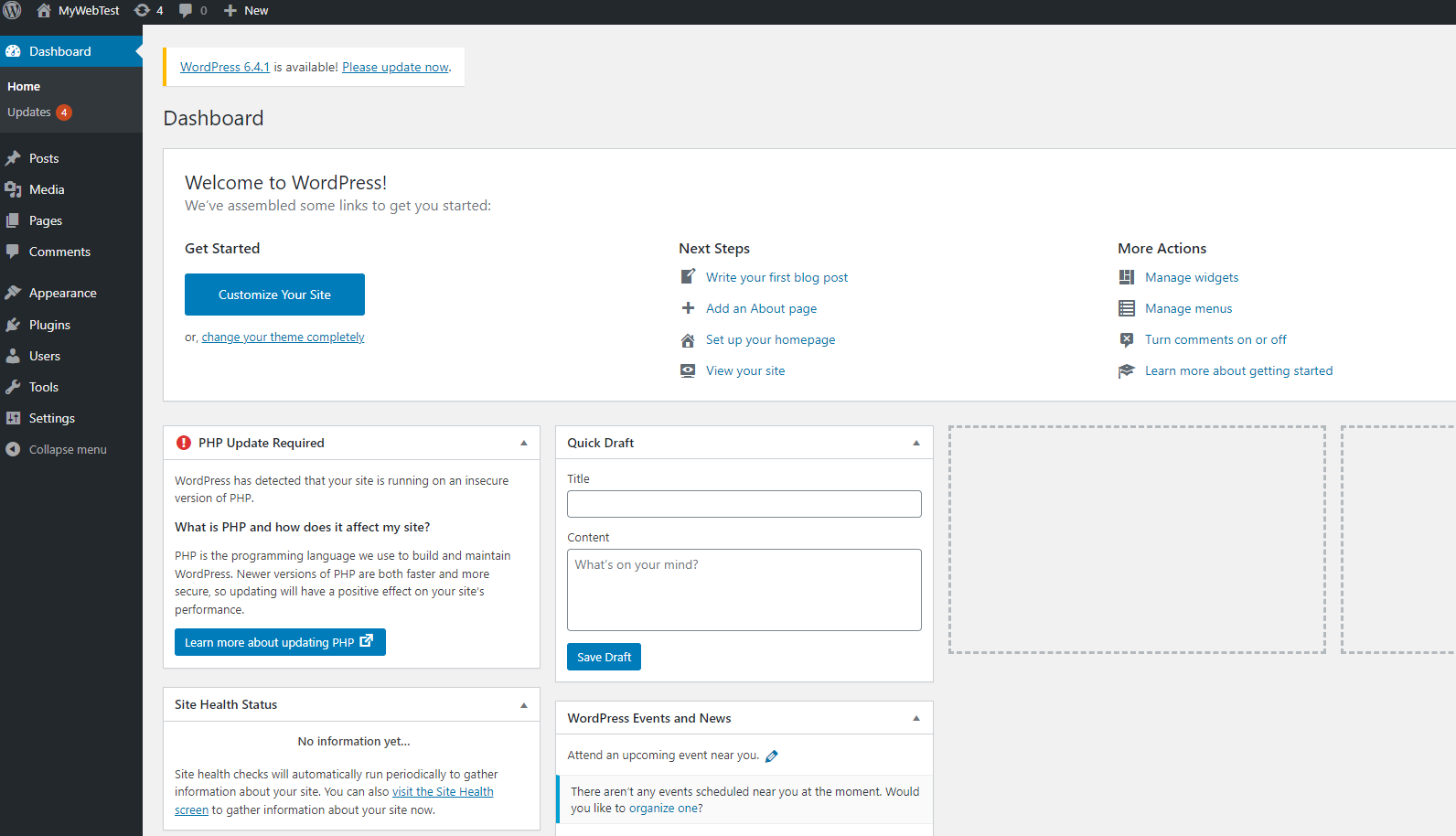The height and width of the screenshot is (836, 1456).
Task: Collapse the Site Health Status panel
Action: click(x=524, y=705)
